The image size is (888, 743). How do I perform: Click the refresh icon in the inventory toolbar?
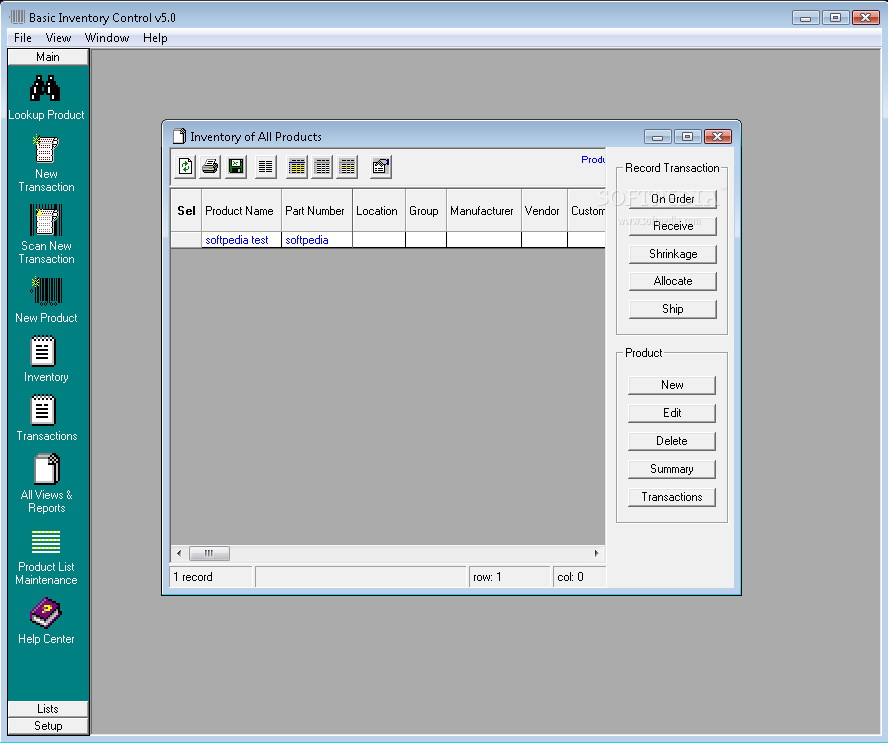click(185, 167)
